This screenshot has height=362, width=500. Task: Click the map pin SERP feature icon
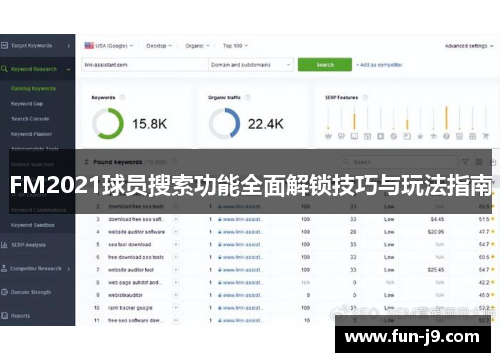(341, 136)
